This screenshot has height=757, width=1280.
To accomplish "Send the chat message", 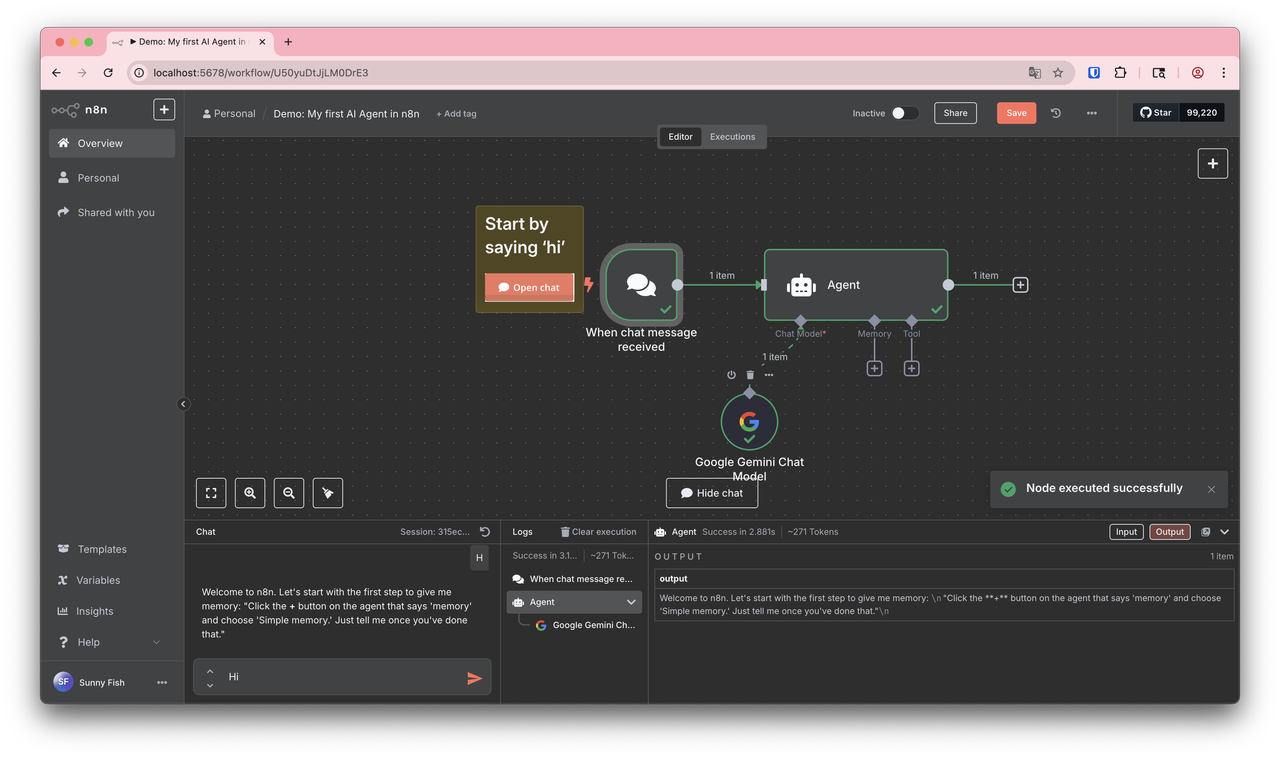I will [x=475, y=678].
